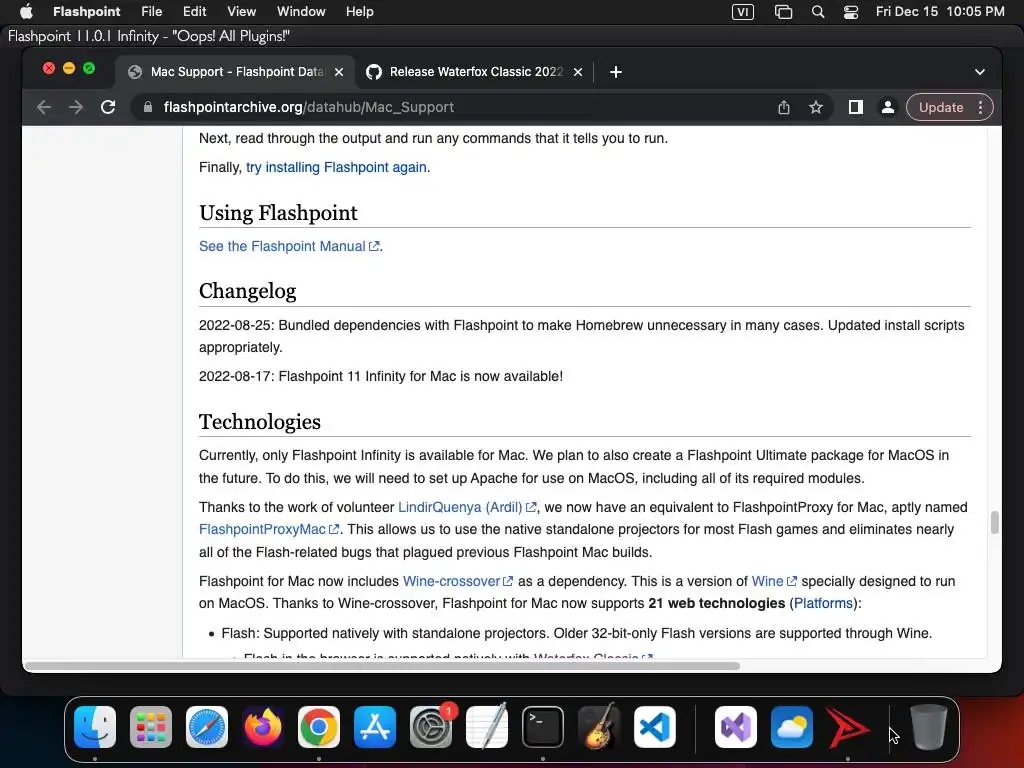
Task: Open purple Visual Studio dock icon
Action: pos(736,727)
